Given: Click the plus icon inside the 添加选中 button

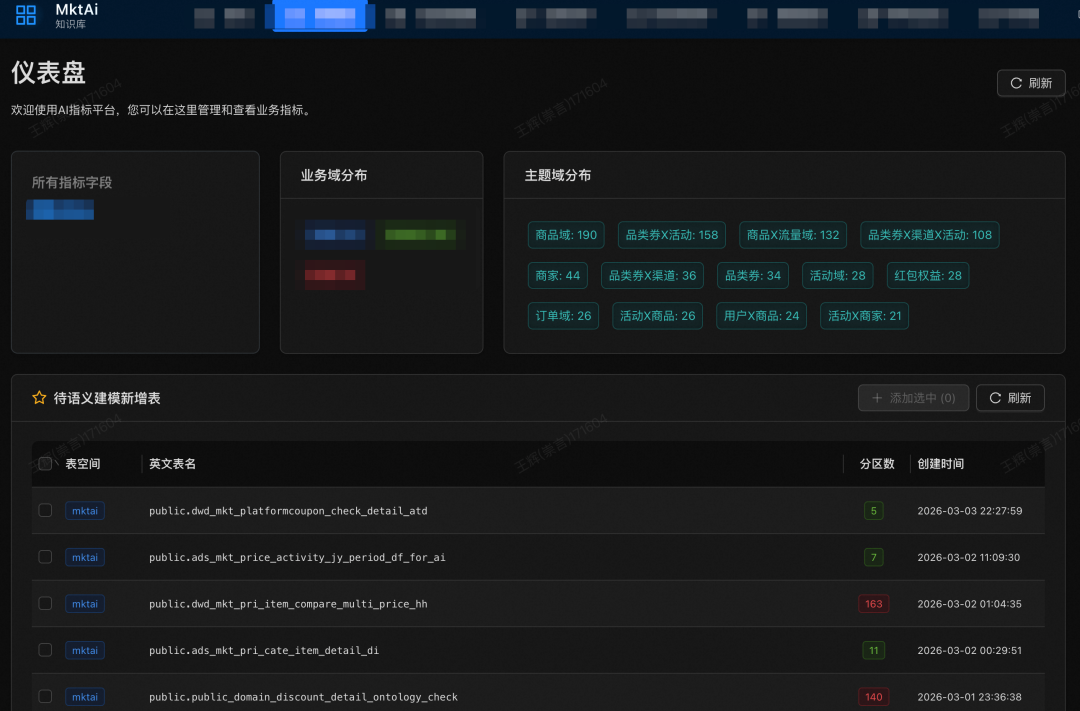Looking at the screenshot, I should 877,397.
